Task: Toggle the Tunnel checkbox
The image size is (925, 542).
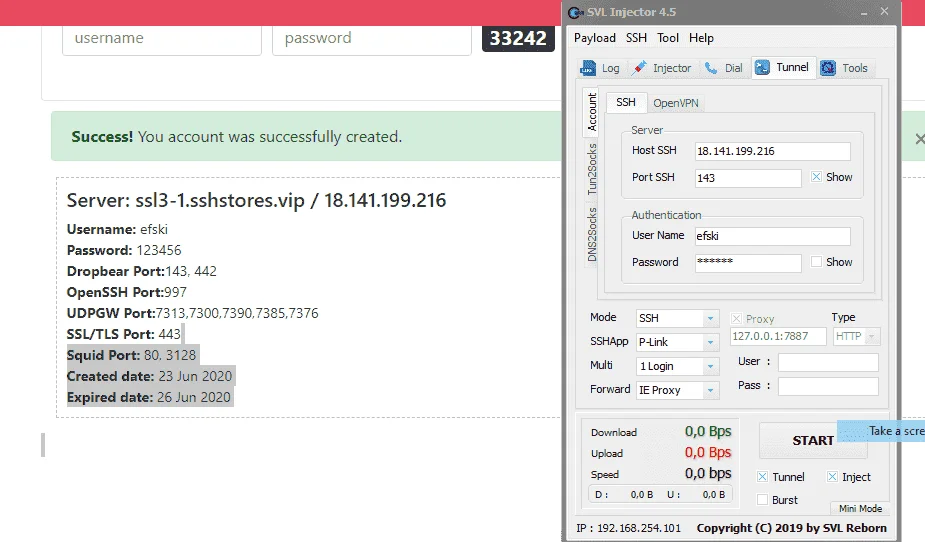Action: (x=762, y=477)
